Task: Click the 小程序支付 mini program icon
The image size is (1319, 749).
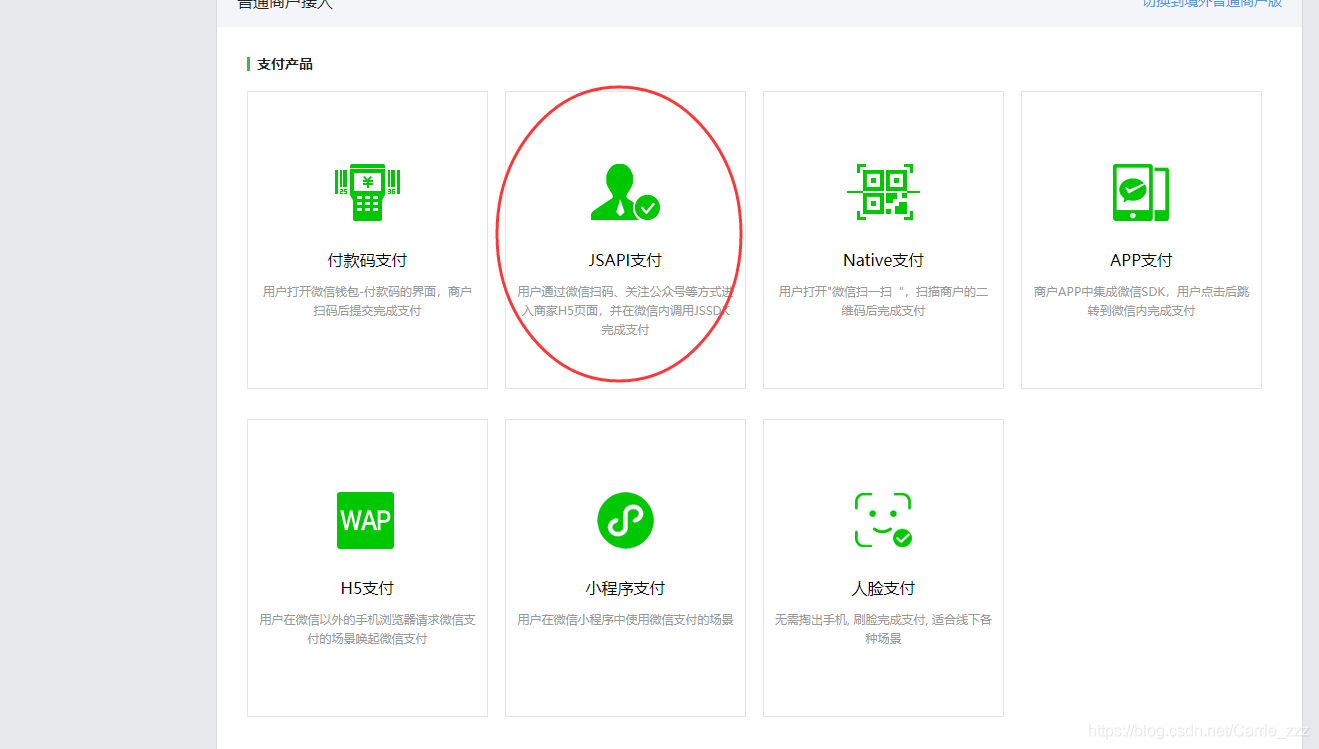Action: (x=624, y=520)
